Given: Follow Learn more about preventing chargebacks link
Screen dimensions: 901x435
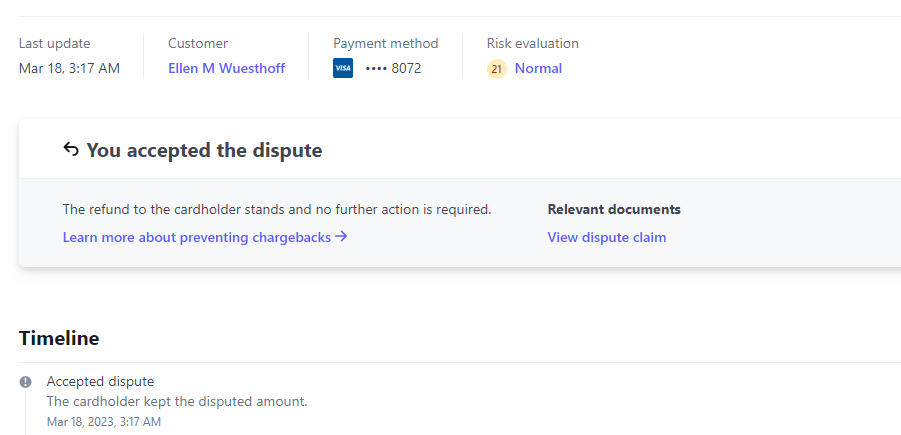Looking at the screenshot, I should pos(197,237).
